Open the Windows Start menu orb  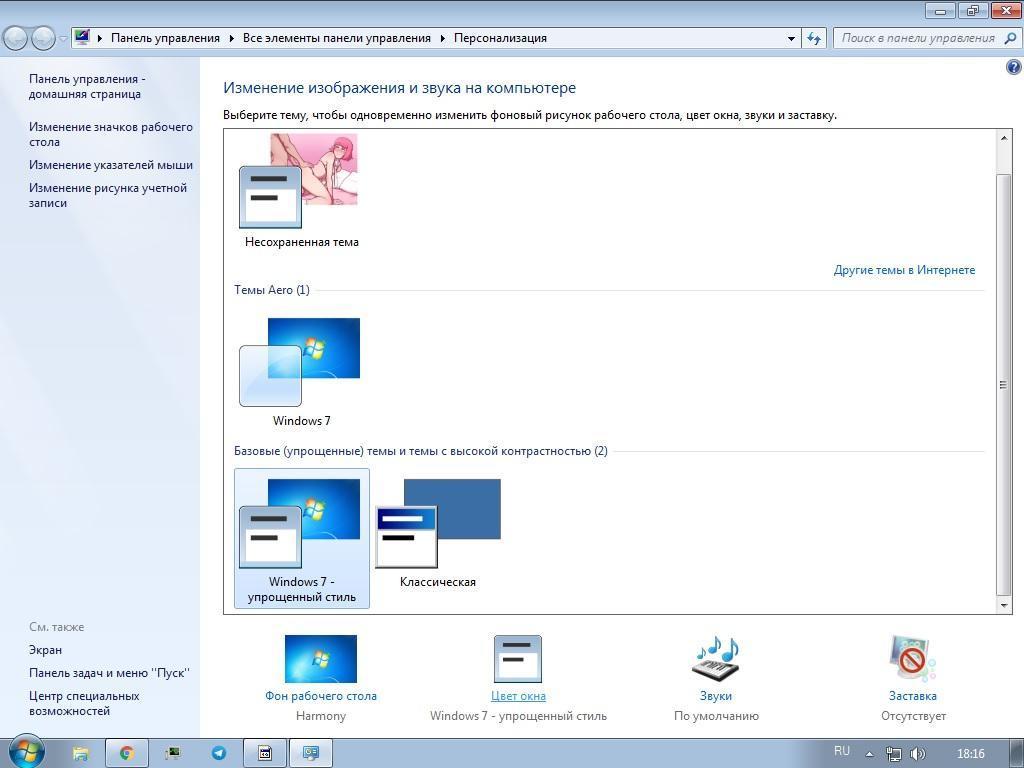(26, 752)
